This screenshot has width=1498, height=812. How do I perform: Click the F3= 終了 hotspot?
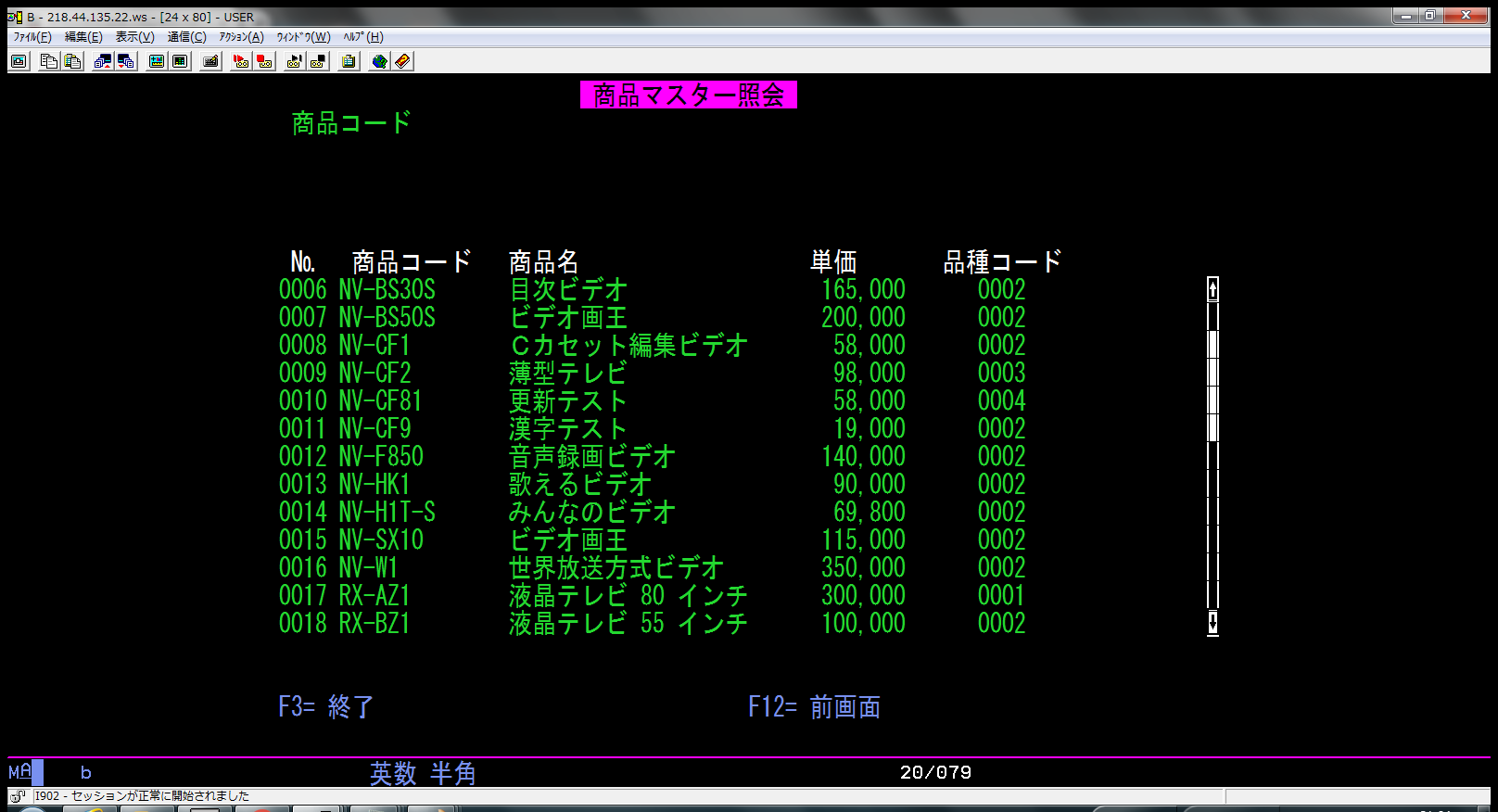click(325, 707)
